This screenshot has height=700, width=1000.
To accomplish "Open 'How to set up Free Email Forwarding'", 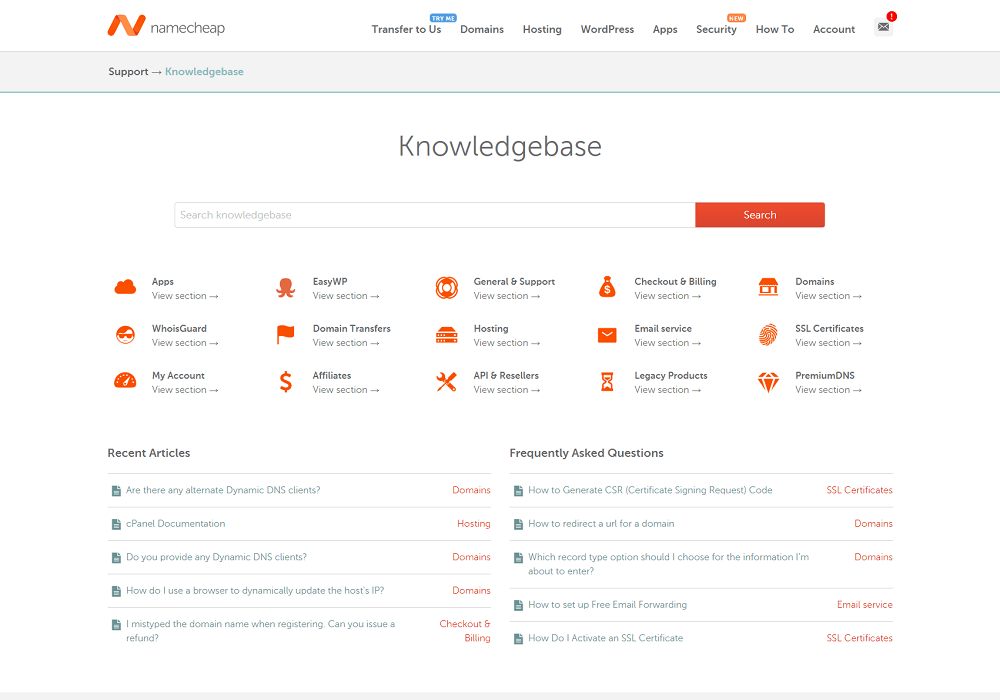I will coord(607,604).
